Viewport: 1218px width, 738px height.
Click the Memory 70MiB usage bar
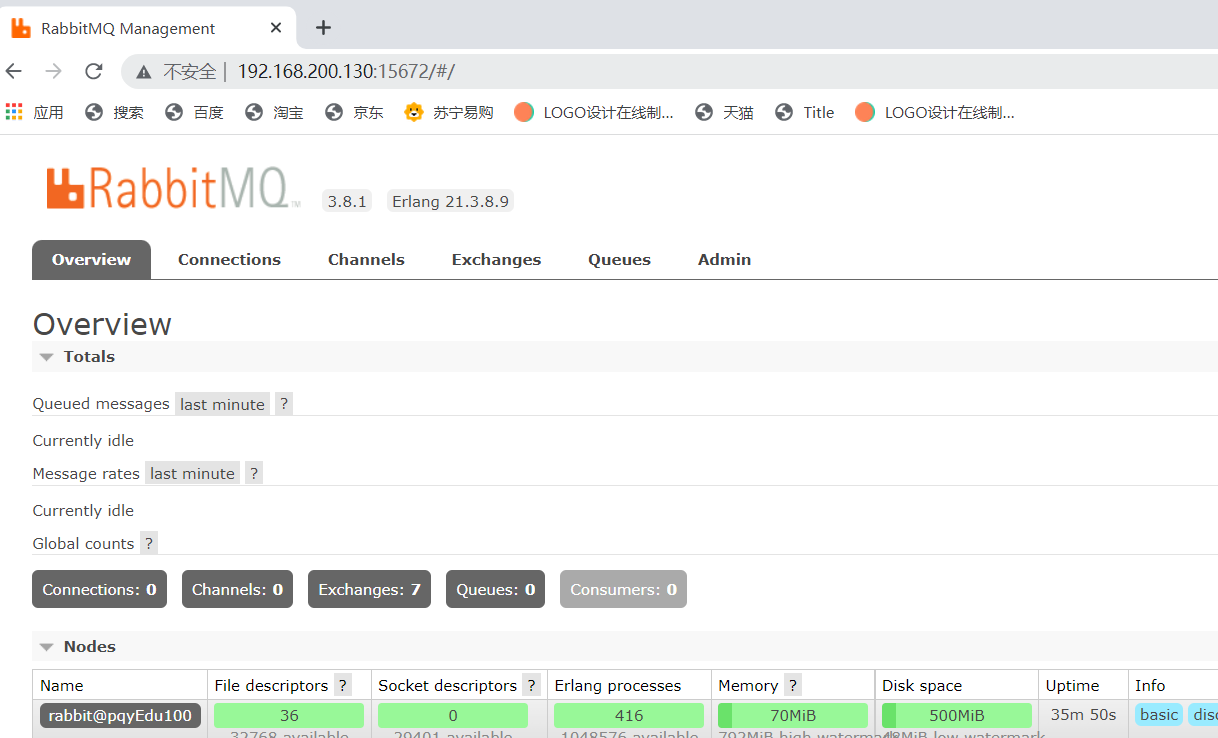point(793,715)
